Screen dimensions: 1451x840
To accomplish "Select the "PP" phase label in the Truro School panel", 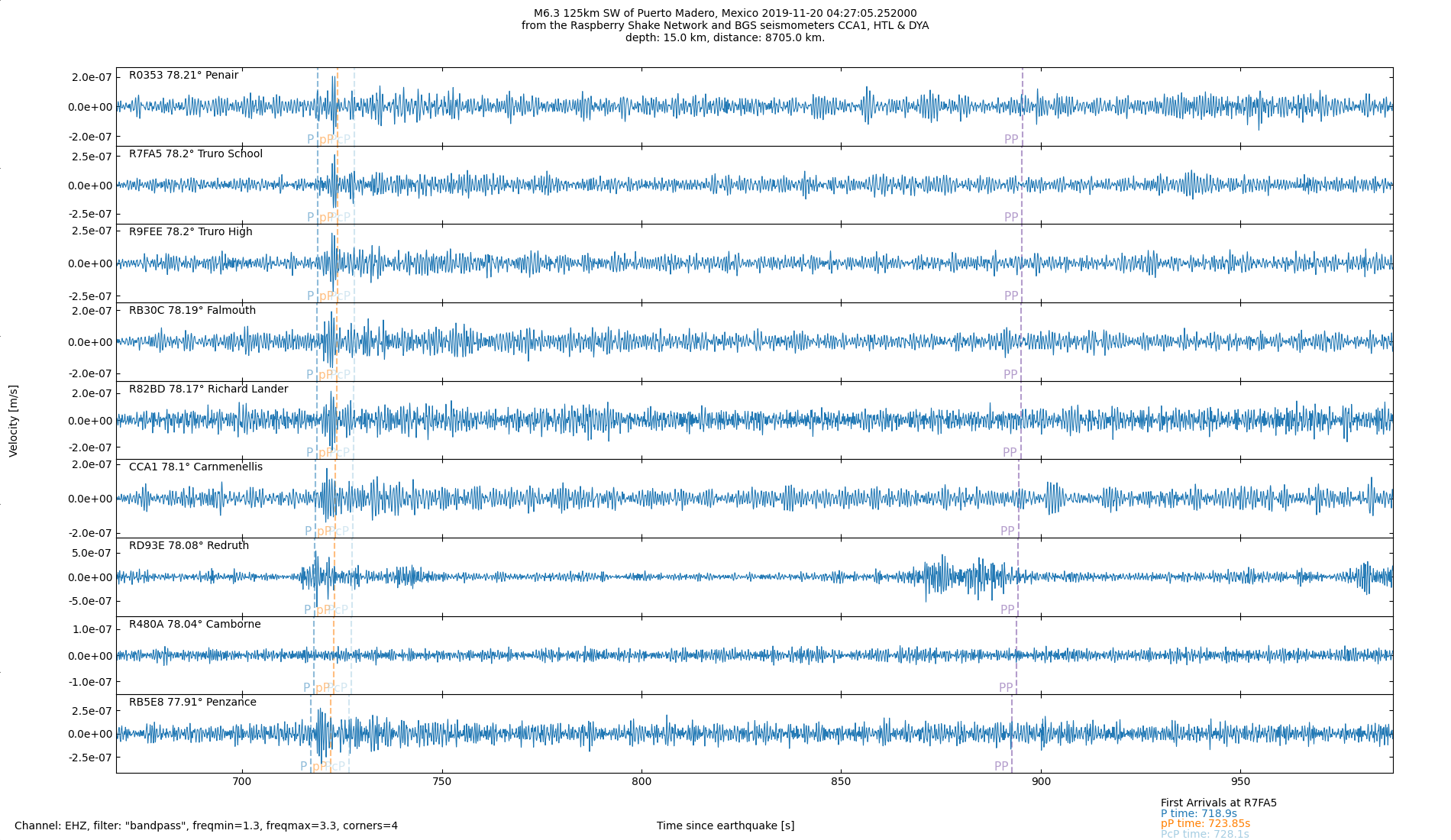I will click(x=1011, y=218).
